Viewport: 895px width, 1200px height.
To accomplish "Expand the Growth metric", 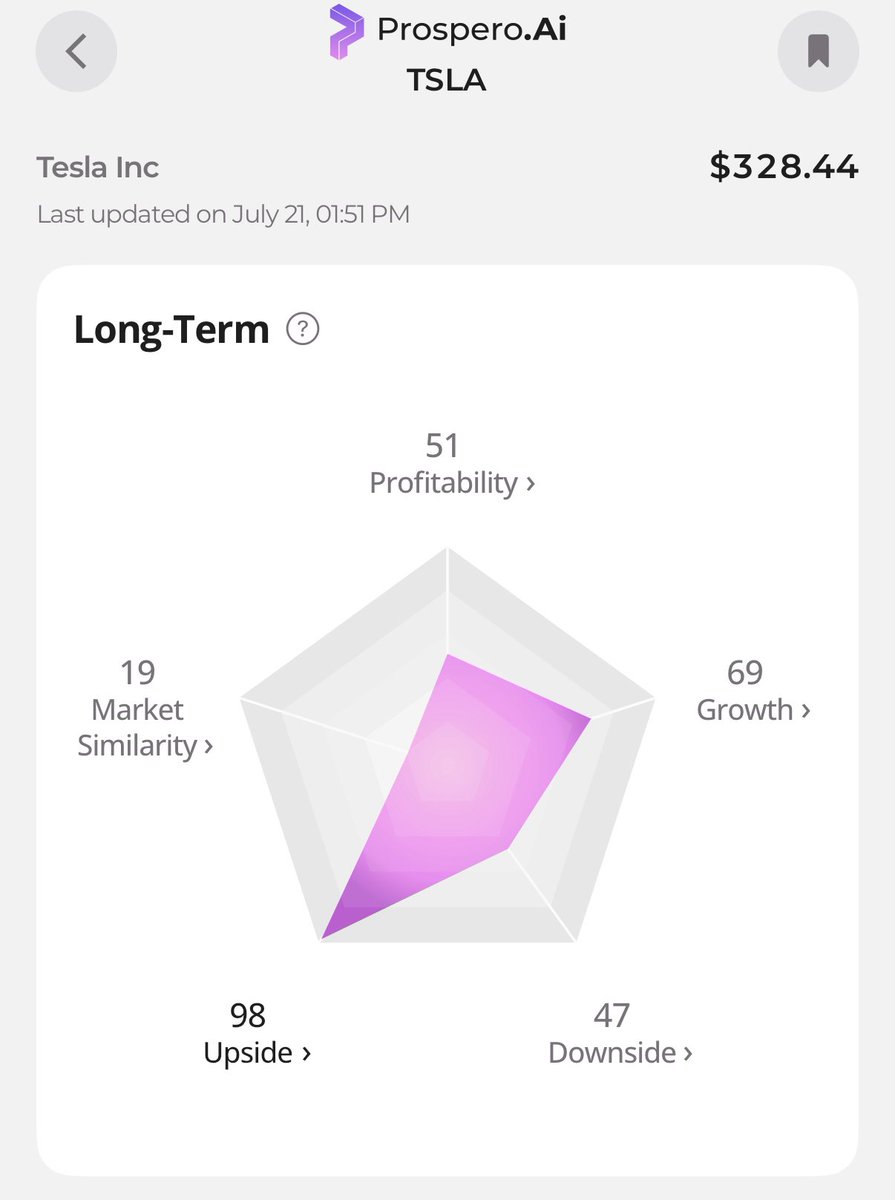I will pos(753,710).
